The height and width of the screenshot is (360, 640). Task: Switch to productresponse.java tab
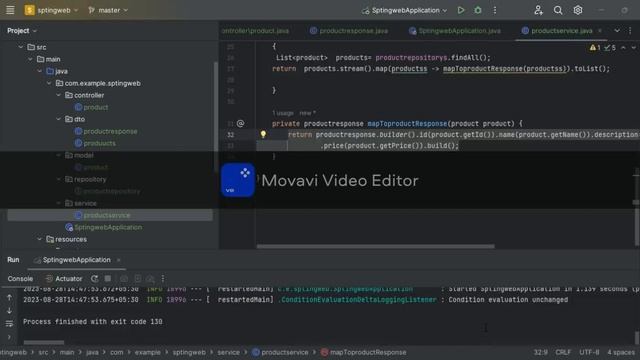point(349,31)
